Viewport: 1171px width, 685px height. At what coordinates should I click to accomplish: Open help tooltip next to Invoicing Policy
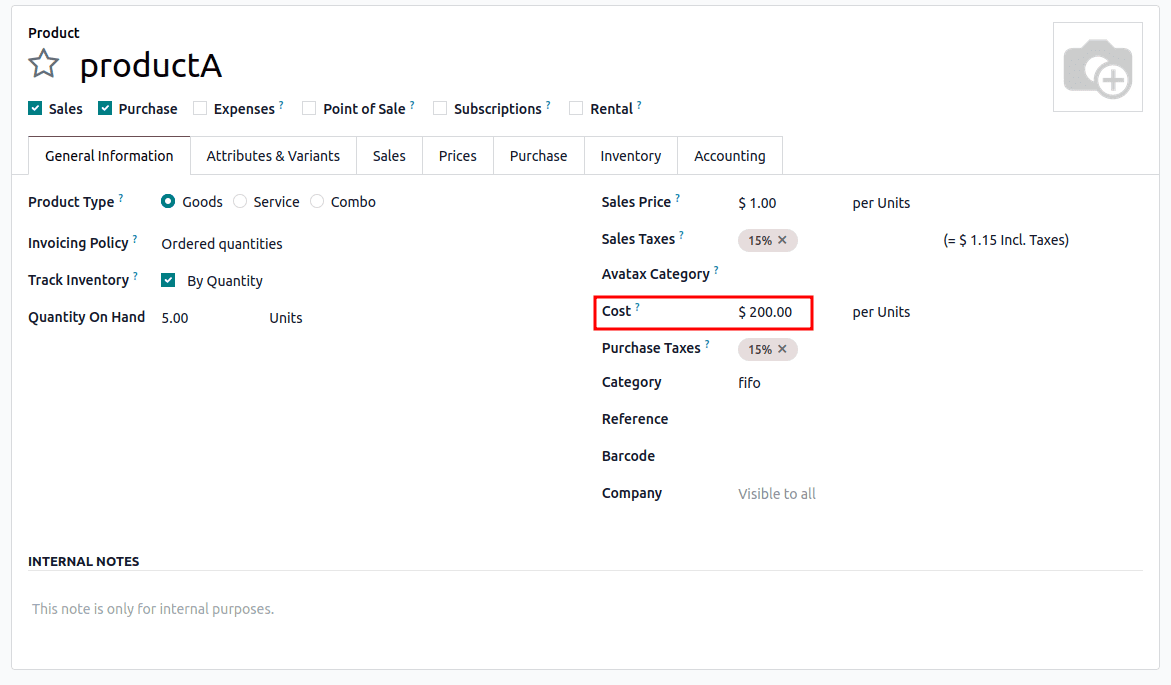(135, 239)
